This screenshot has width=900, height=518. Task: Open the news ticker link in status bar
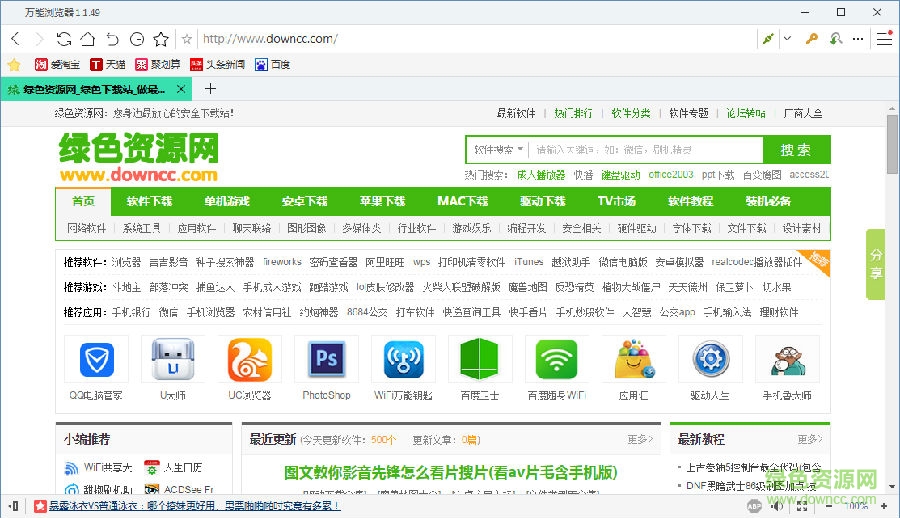(194, 506)
